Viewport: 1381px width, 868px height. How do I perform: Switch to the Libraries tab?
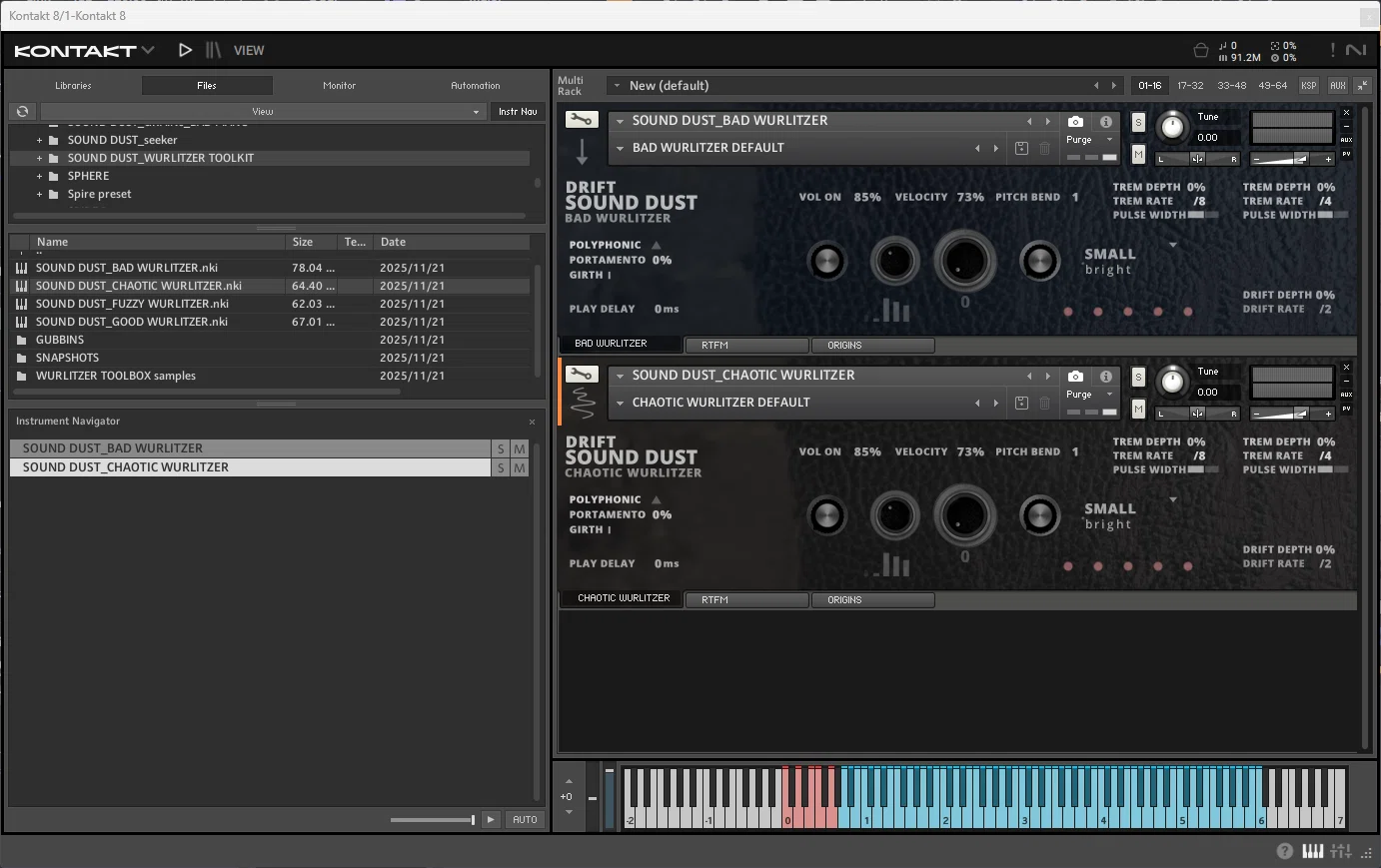(x=73, y=86)
